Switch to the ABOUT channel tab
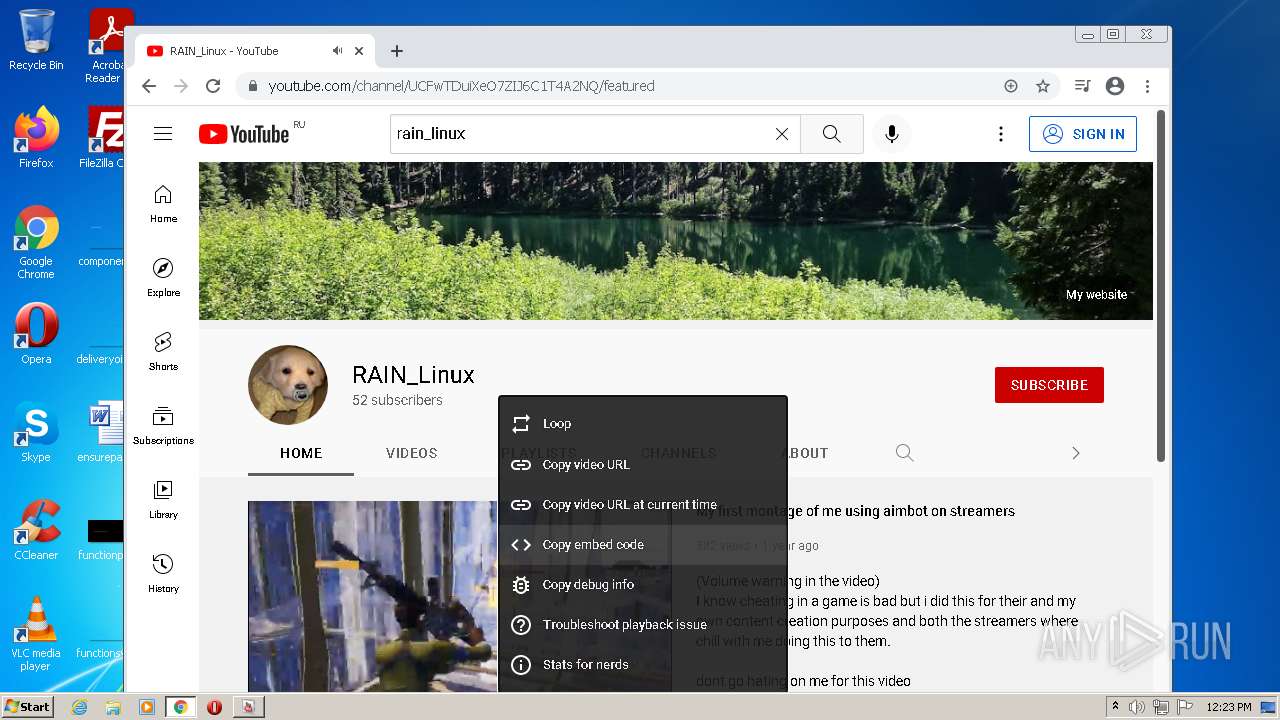The image size is (1280, 720). 805,453
